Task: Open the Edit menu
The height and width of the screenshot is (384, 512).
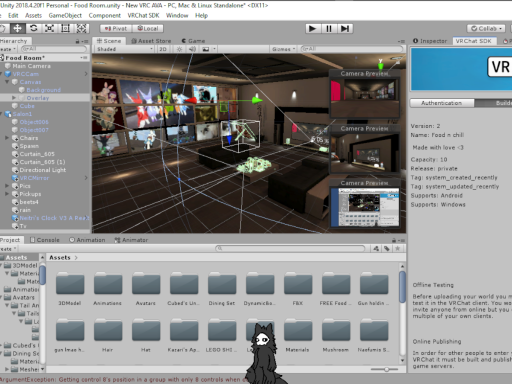Action: 13,15
